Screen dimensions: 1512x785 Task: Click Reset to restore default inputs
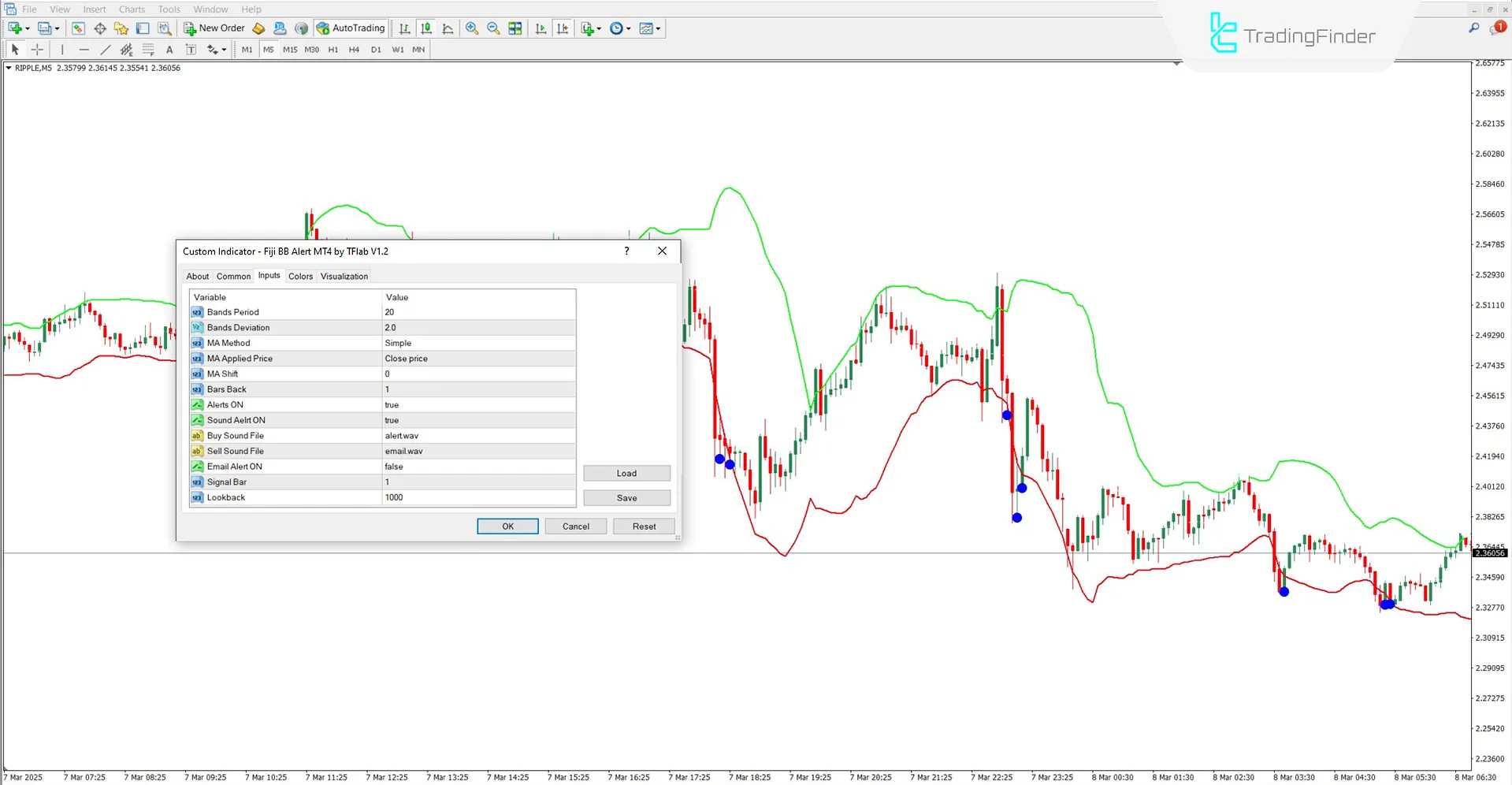pos(643,526)
